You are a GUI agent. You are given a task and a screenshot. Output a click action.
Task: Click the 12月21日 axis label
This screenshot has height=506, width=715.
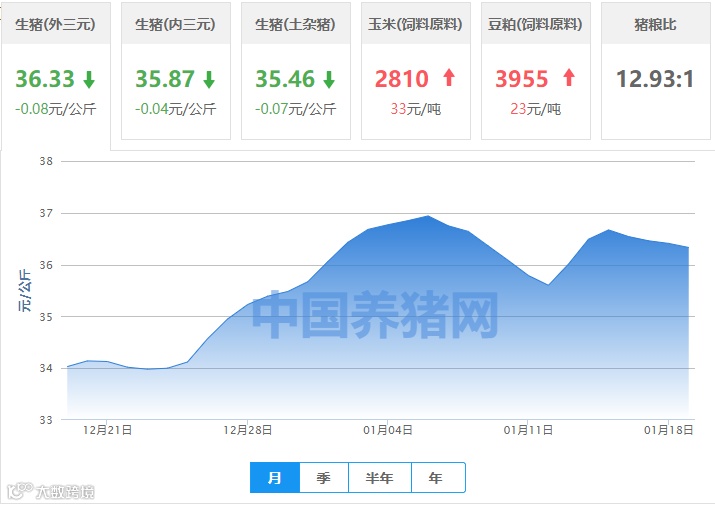coord(107,430)
